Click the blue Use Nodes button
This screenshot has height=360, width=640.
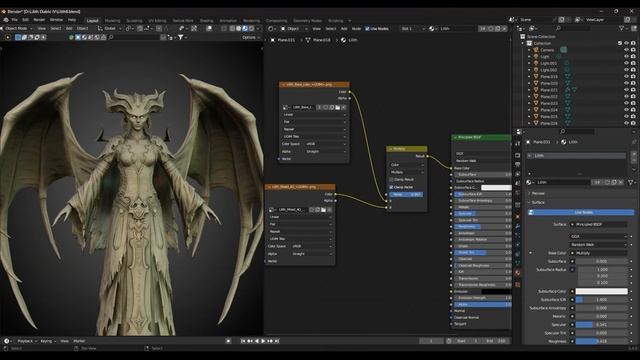point(581,212)
